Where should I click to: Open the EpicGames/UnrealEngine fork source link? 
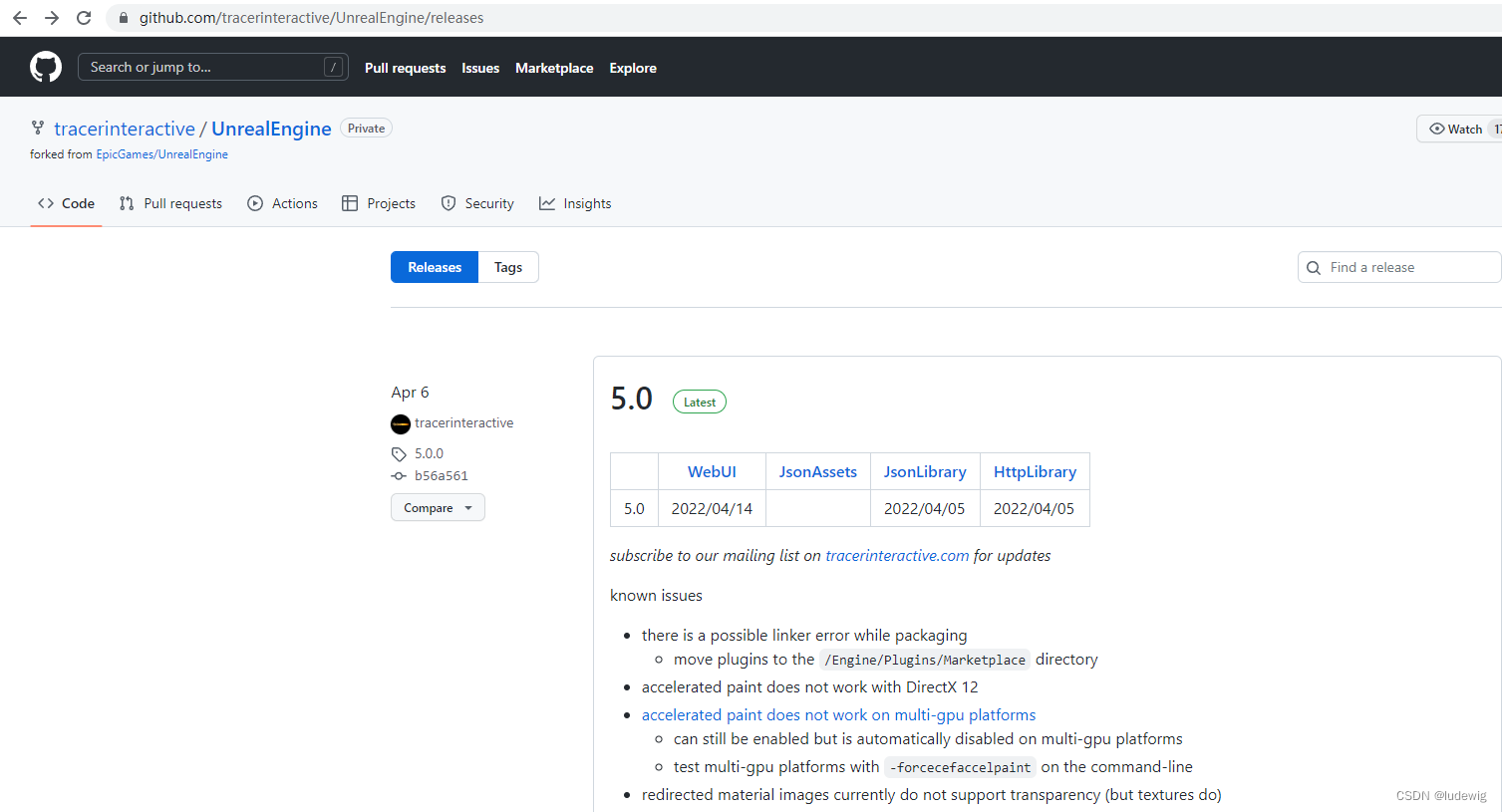pyautogui.click(x=161, y=154)
